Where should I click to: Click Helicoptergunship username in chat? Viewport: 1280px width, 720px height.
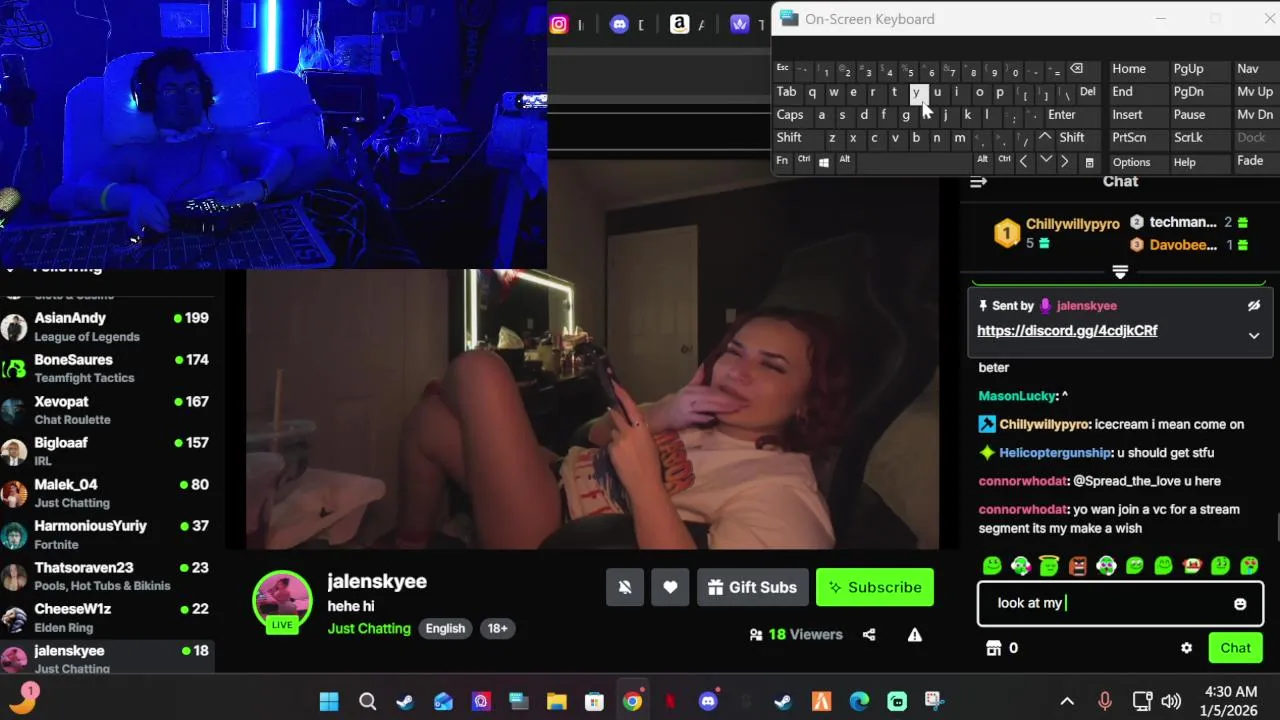pyautogui.click(x=1055, y=453)
